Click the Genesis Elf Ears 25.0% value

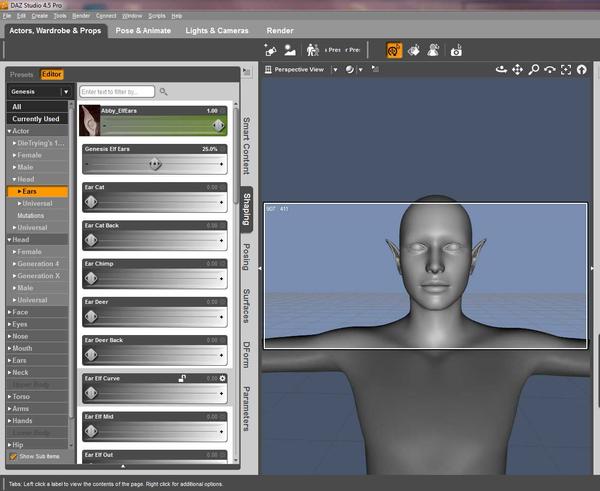[x=210, y=149]
